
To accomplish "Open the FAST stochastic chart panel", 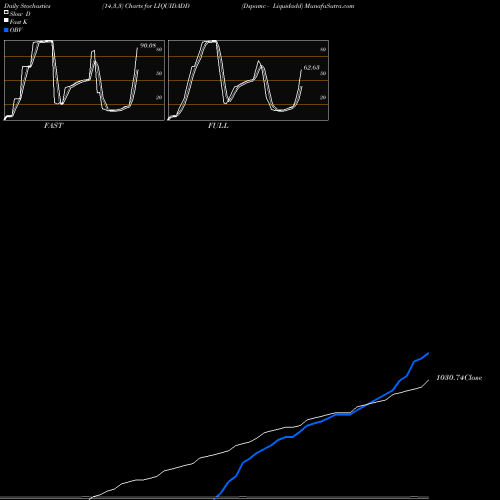I will (84, 80).
